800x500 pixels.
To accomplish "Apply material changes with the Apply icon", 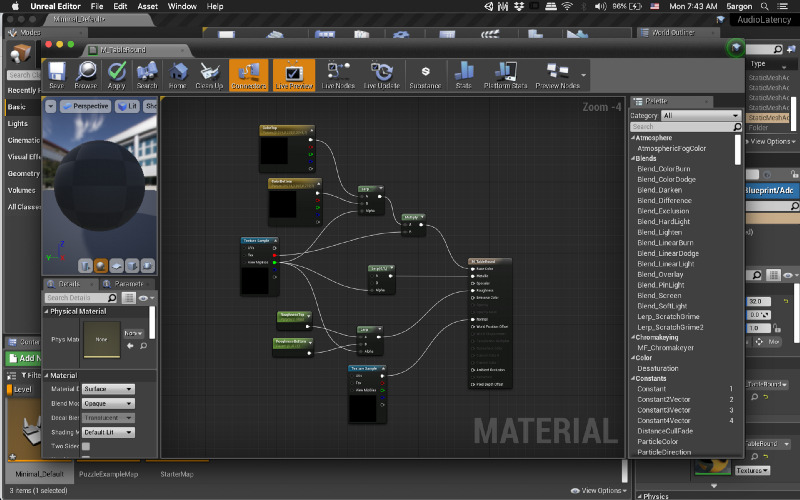I will pos(117,74).
